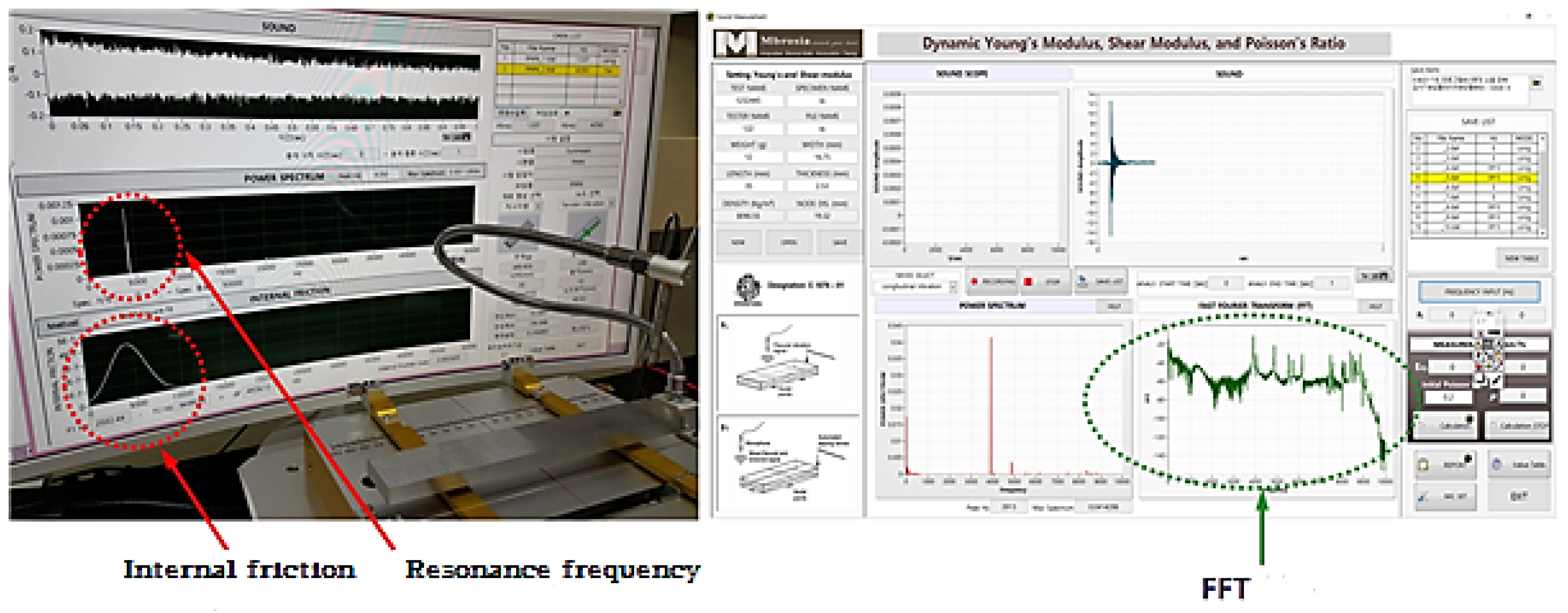Click the MIC SET button
Screen dimensions: 1568x613
pos(1445,496)
